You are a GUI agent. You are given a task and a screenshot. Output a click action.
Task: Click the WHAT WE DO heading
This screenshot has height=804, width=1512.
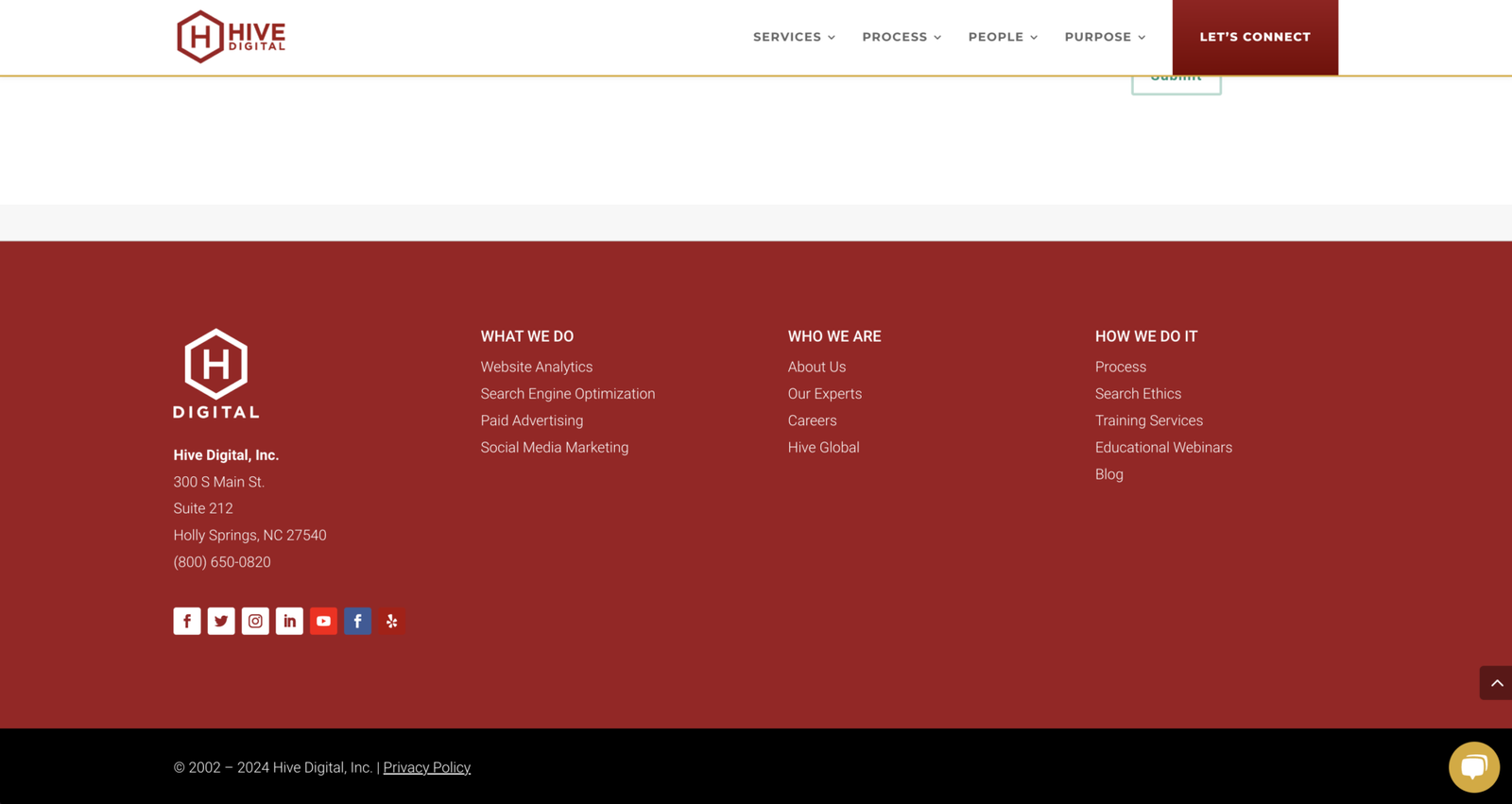tap(527, 336)
